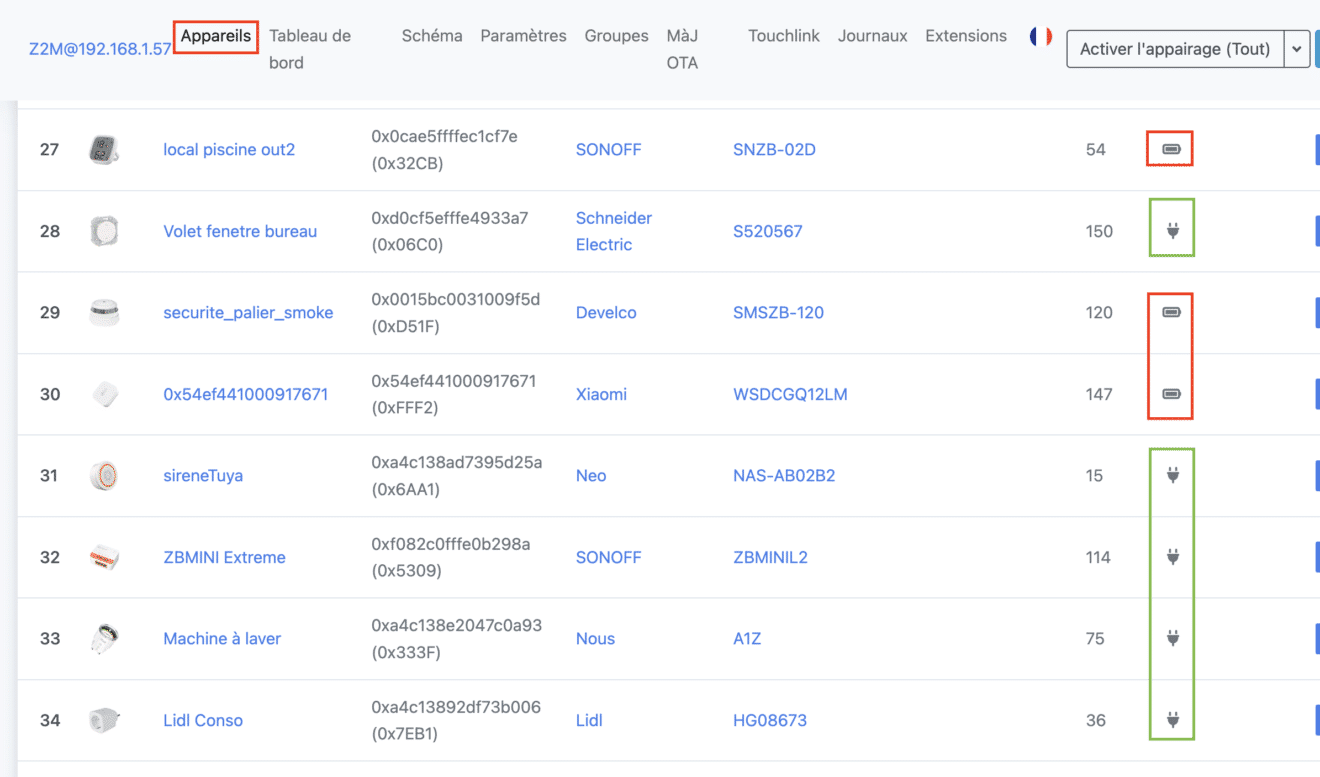Click the power plug icon for Volet fenetre bureau
1320x777 pixels.
tap(1170, 229)
